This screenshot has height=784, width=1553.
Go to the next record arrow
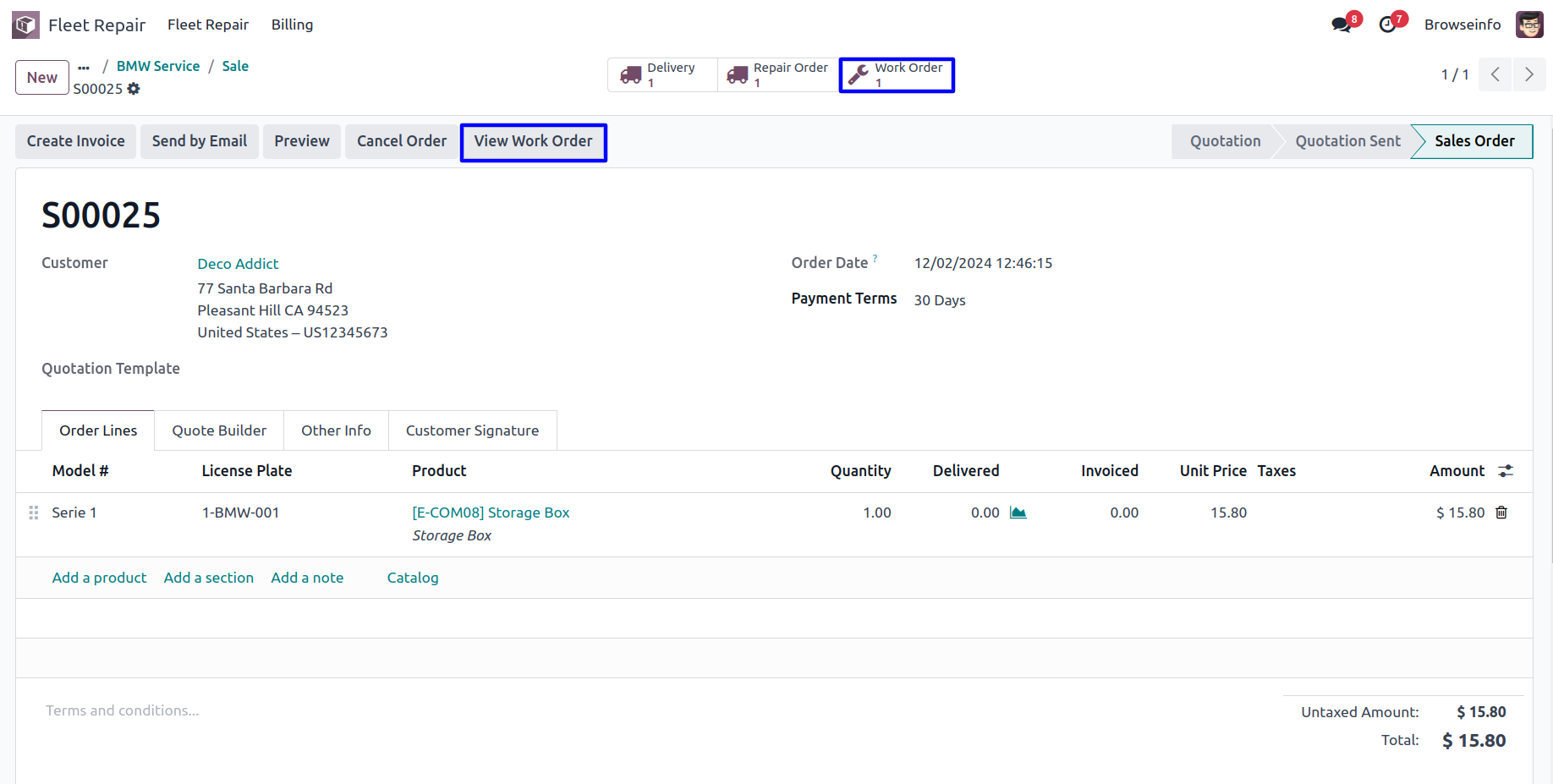[1528, 74]
